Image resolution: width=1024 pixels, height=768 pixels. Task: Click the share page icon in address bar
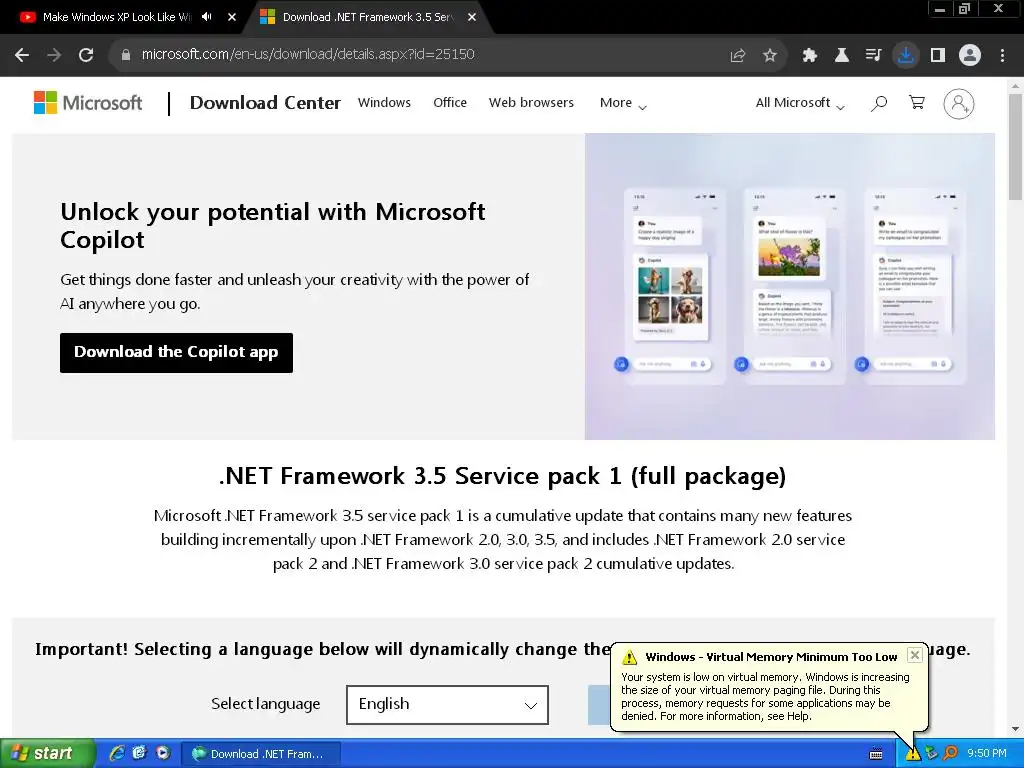point(738,55)
